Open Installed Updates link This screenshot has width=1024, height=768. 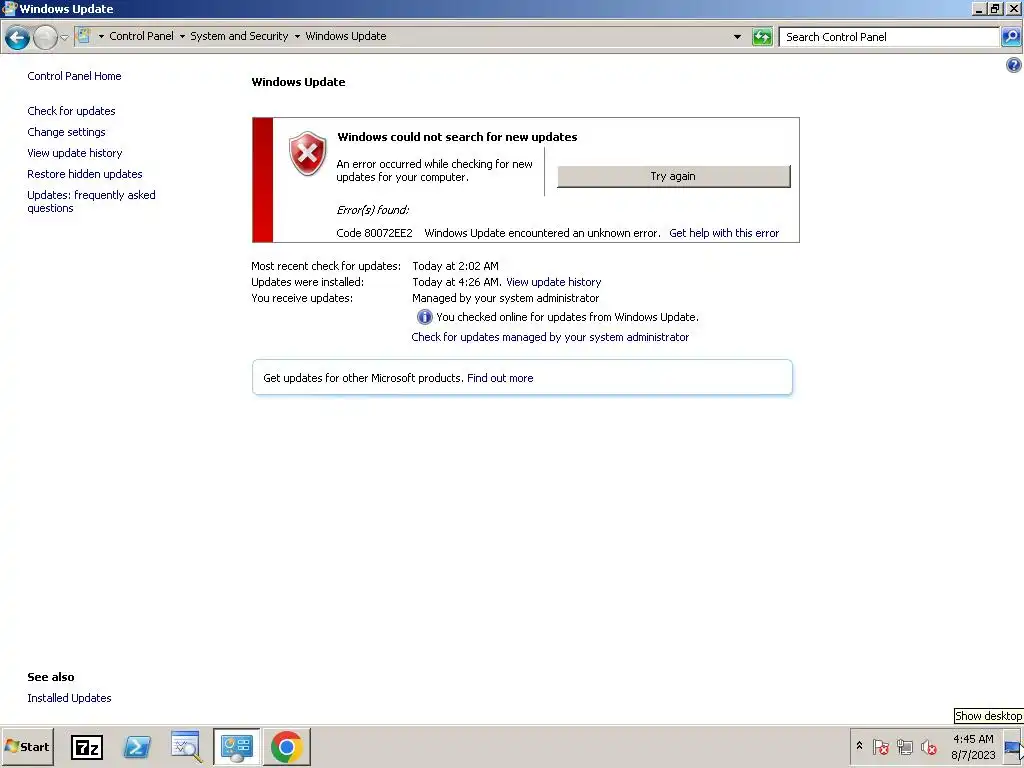point(69,698)
